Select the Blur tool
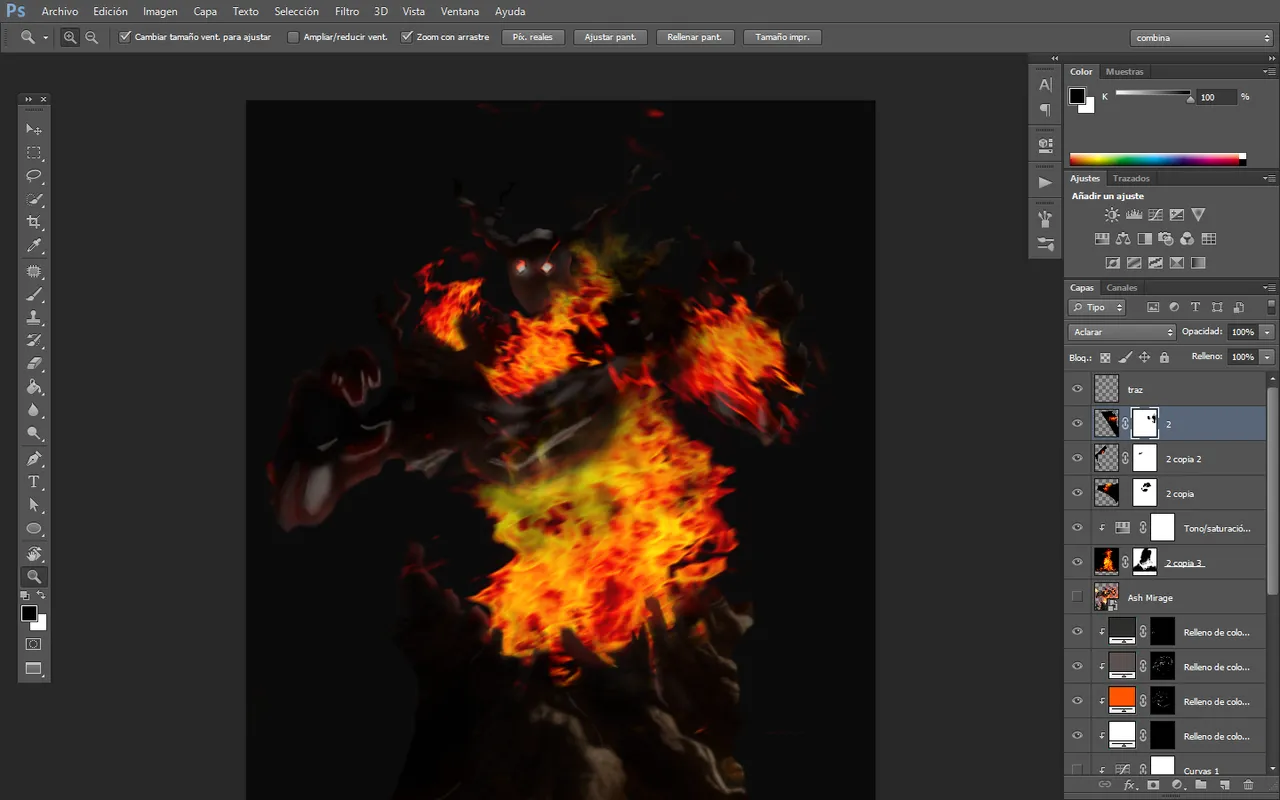This screenshot has width=1280, height=800. point(34,410)
